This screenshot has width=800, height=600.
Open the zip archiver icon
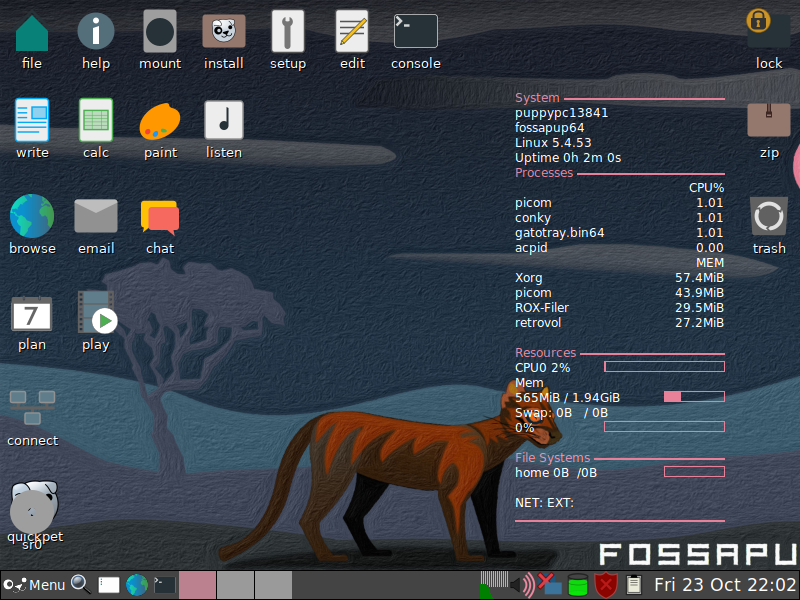[768, 120]
